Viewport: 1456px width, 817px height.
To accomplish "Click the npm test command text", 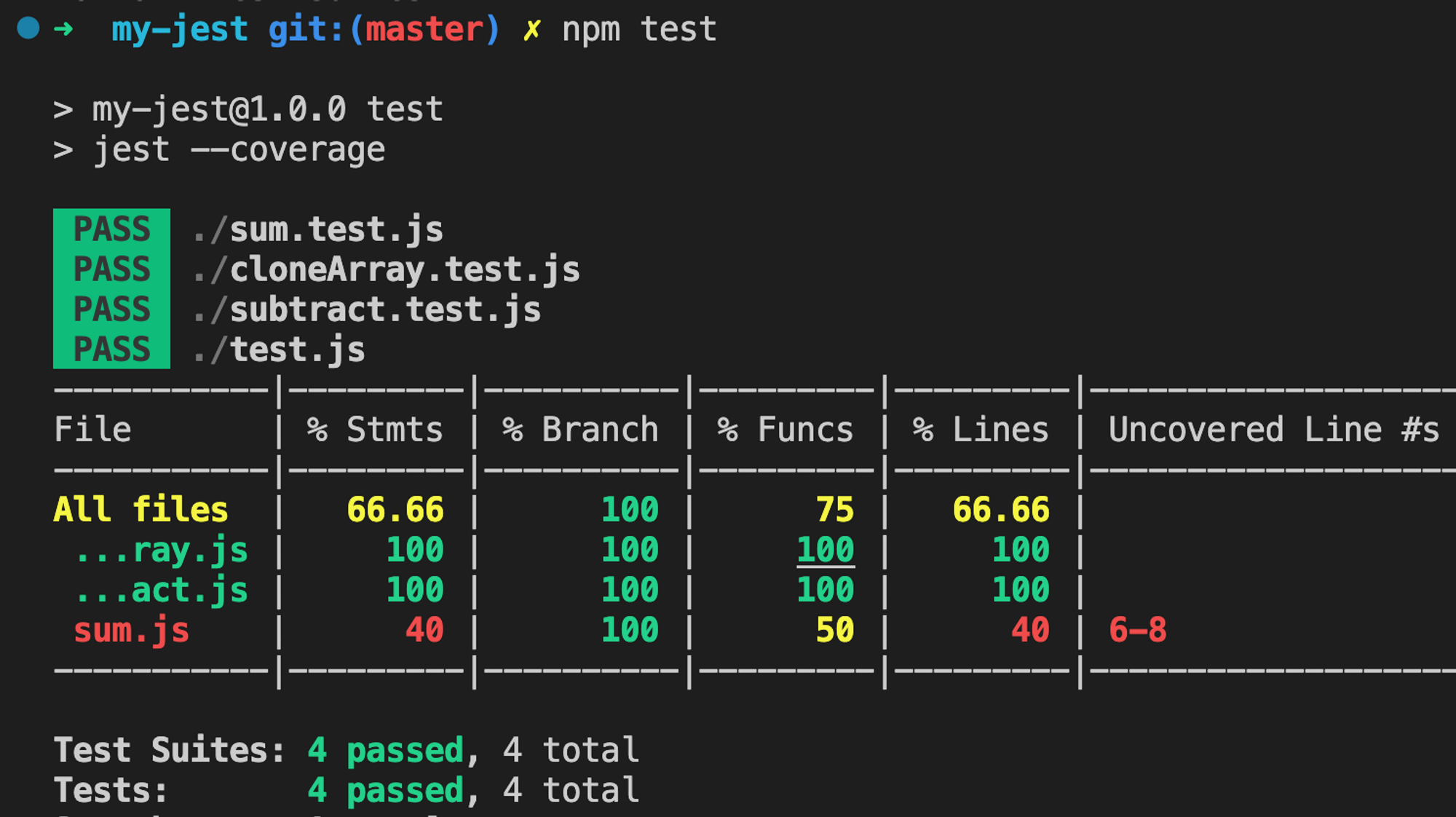I will coord(639,30).
